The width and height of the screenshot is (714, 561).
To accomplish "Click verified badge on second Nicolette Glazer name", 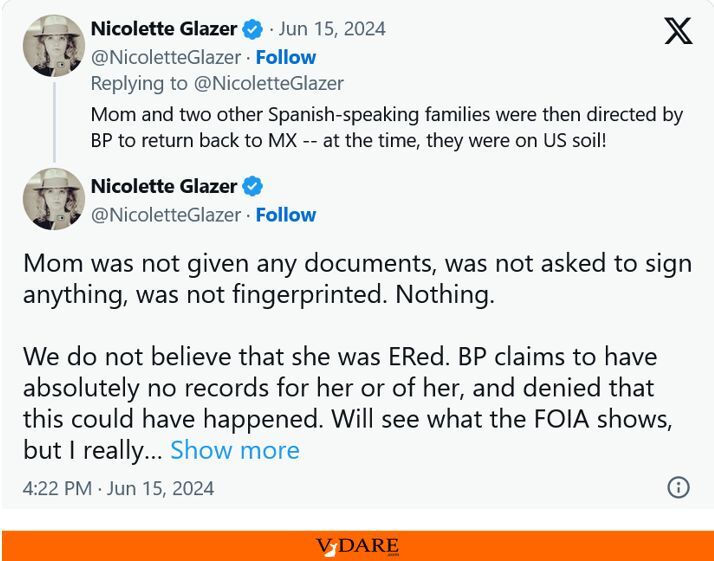I will pyautogui.click(x=252, y=186).
